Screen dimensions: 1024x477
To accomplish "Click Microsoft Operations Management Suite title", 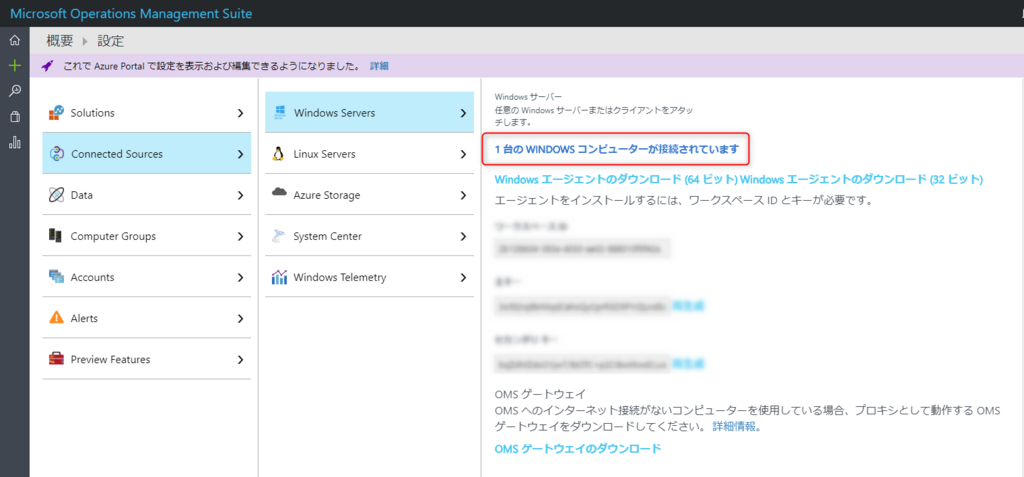I will pyautogui.click(x=131, y=14).
